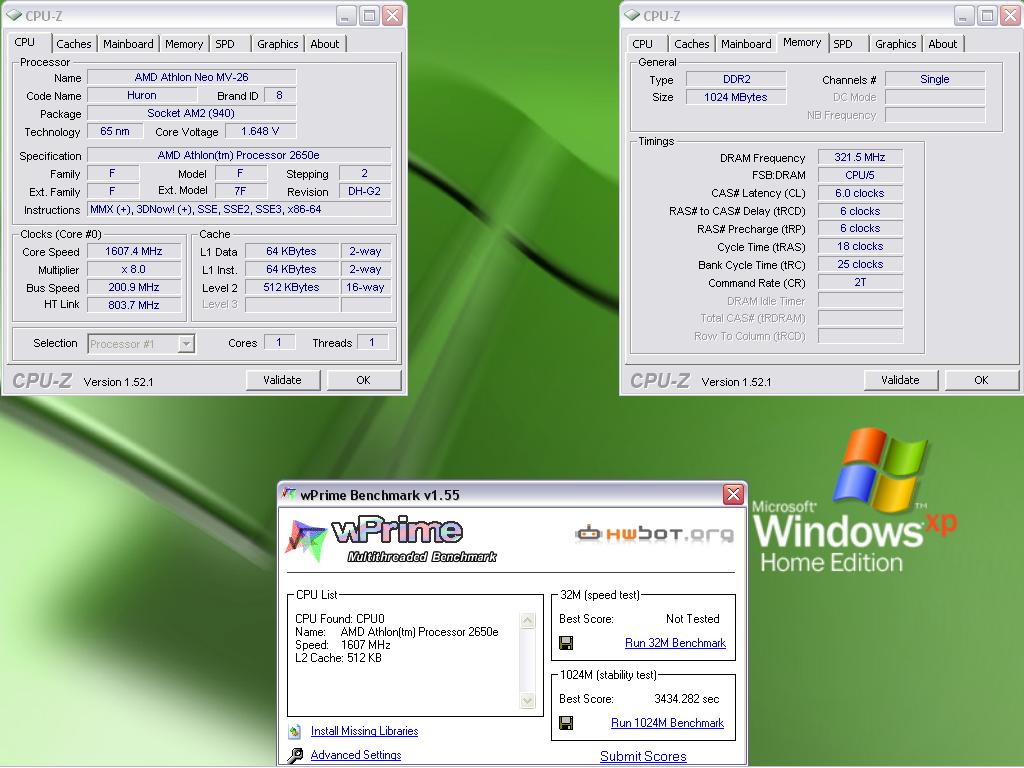The width and height of the screenshot is (1024, 768).
Task: Click the save icon under 32M speed test
Action: 566,643
